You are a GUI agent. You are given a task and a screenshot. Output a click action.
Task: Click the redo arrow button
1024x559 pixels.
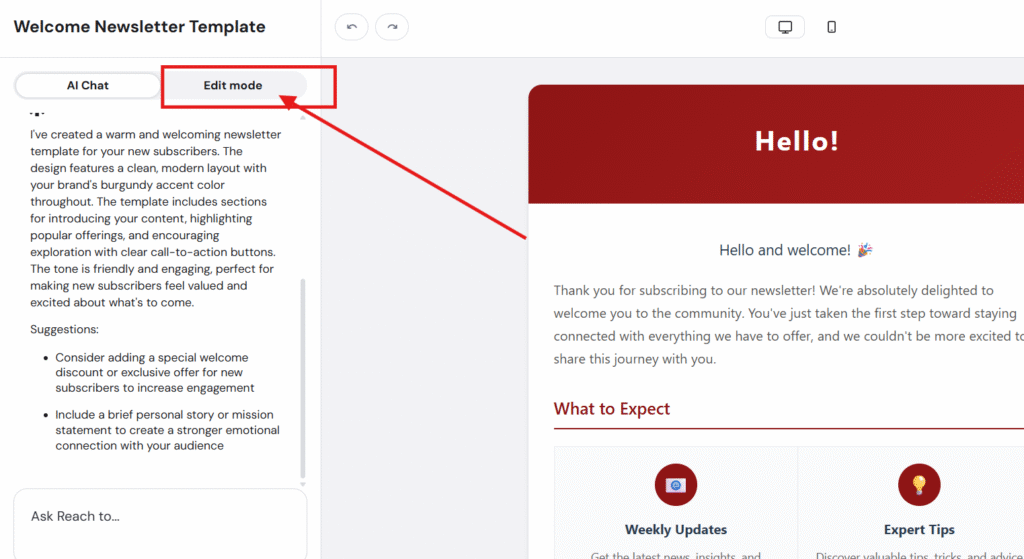[392, 27]
